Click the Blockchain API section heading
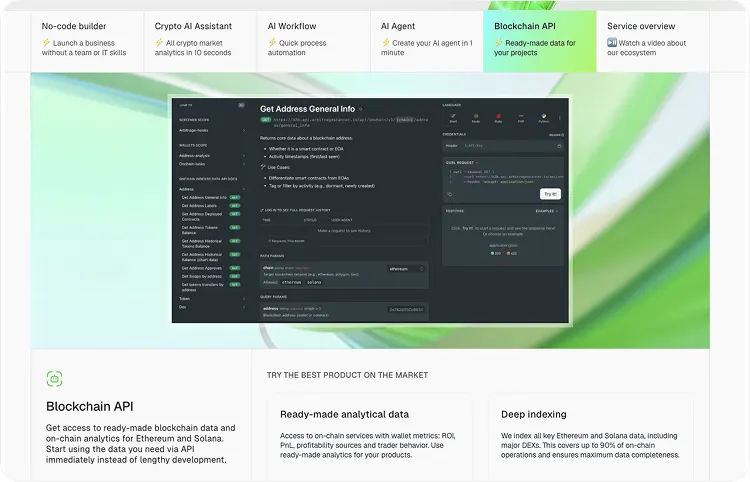Viewport: 750px width, 482px height. [x=90, y=406]
